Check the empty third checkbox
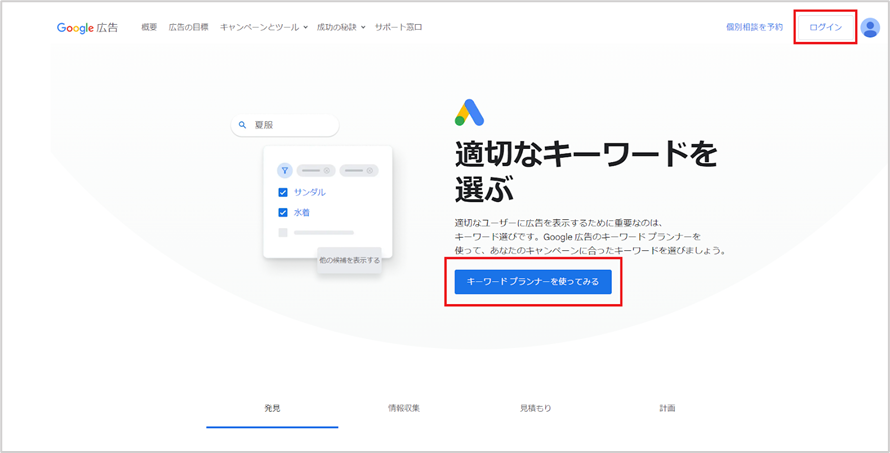 (x=283, y=232)
